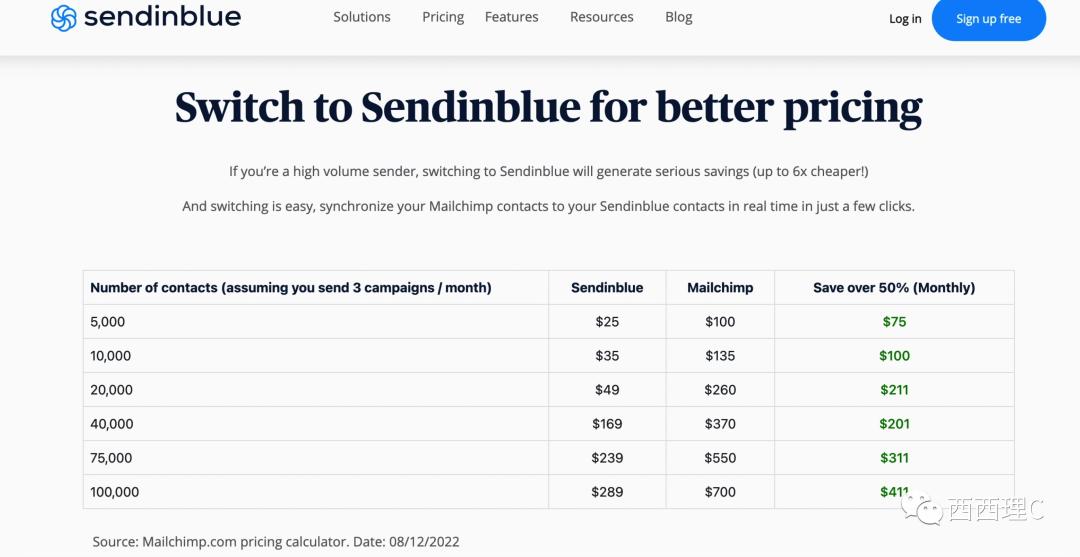Click the sendinblue wordmark text
1080x557 pixels.
162,17
